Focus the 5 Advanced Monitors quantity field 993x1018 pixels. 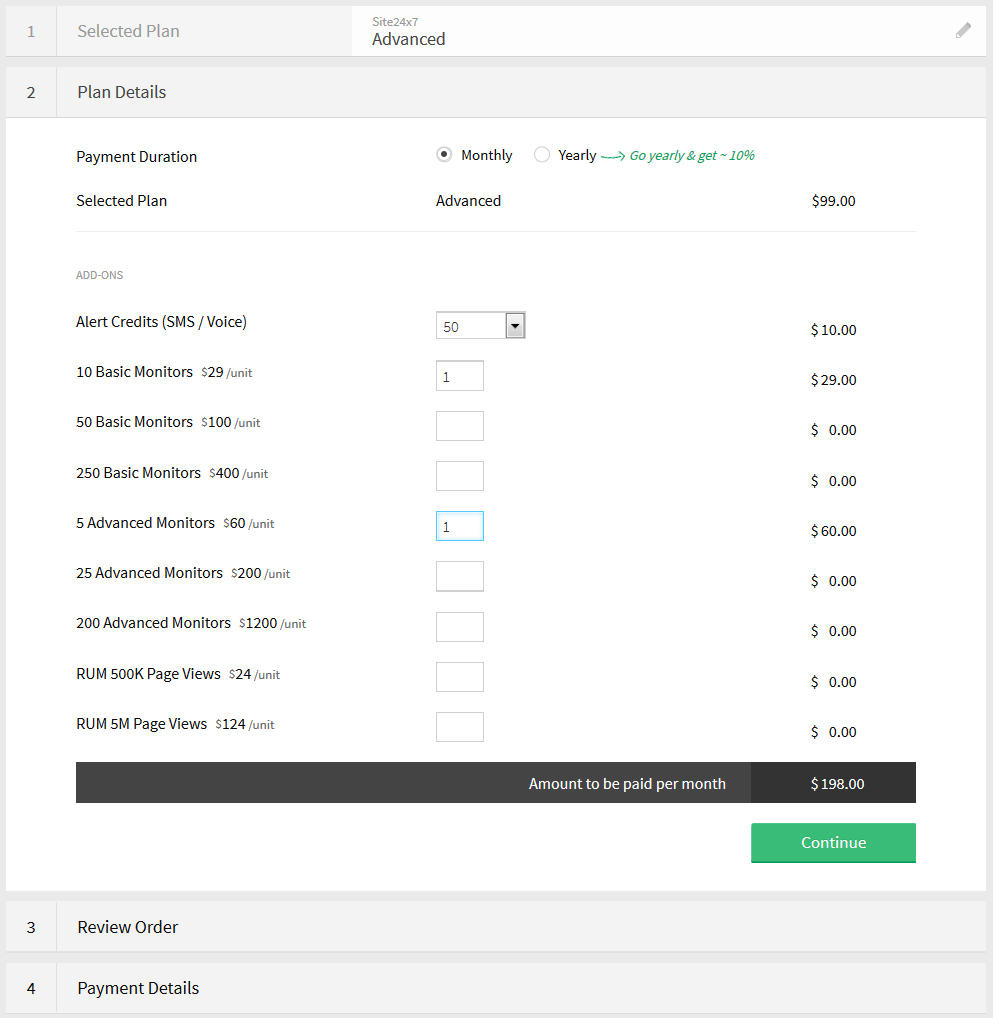(x=460, y=526)
